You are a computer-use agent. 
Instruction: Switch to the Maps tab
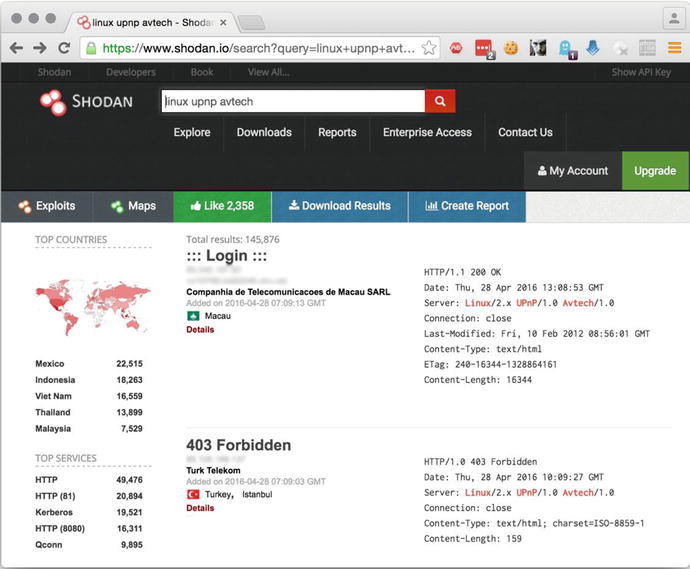coord(133,206)
